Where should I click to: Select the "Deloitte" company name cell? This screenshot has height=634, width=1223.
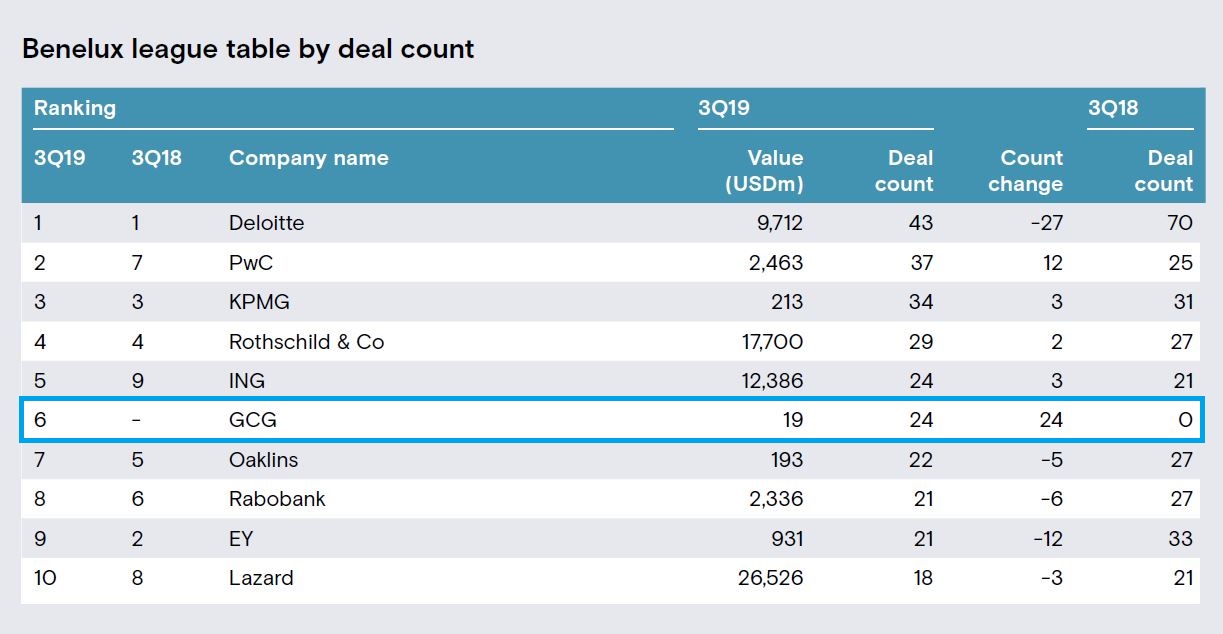click(x=266, y=223)
